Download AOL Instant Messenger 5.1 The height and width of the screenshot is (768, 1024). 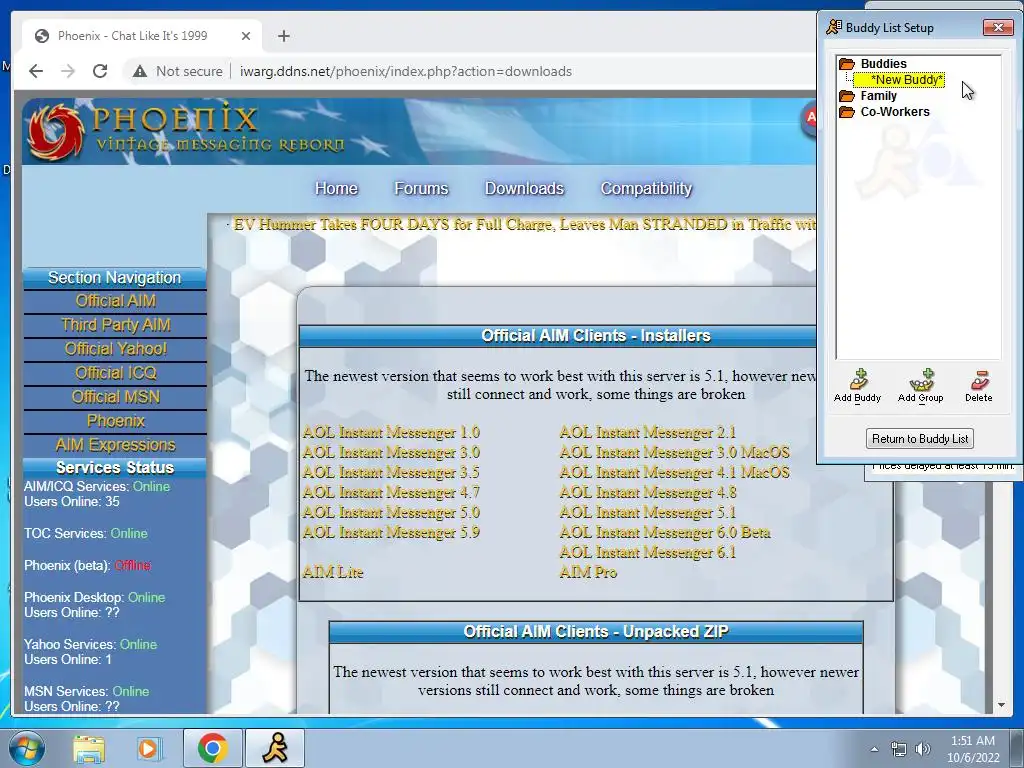(x=648, y=513)
